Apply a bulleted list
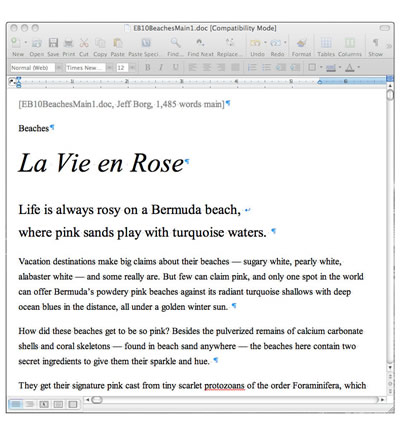420x427 pixels. (266, 68)
